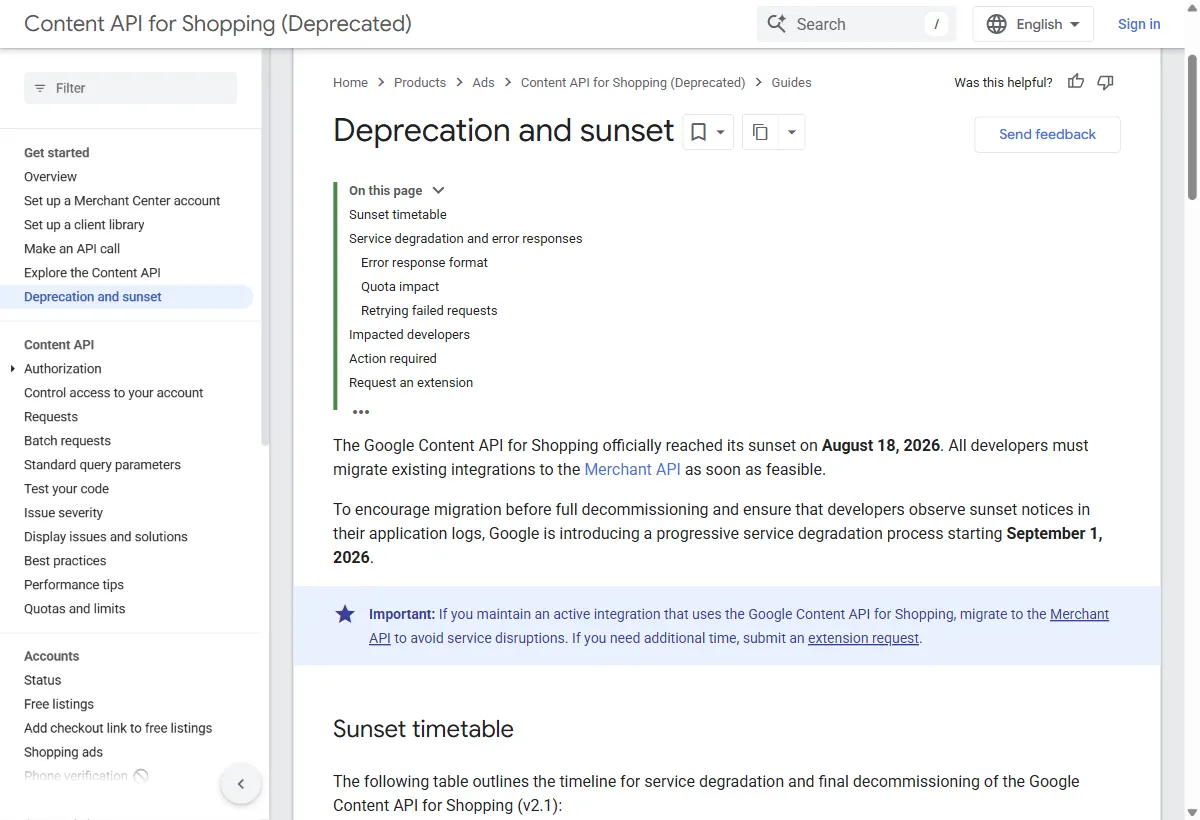Screen dimensions: 1200x820
Task: Click the slash shortcut badge in search
Action: tap(936, 24)
